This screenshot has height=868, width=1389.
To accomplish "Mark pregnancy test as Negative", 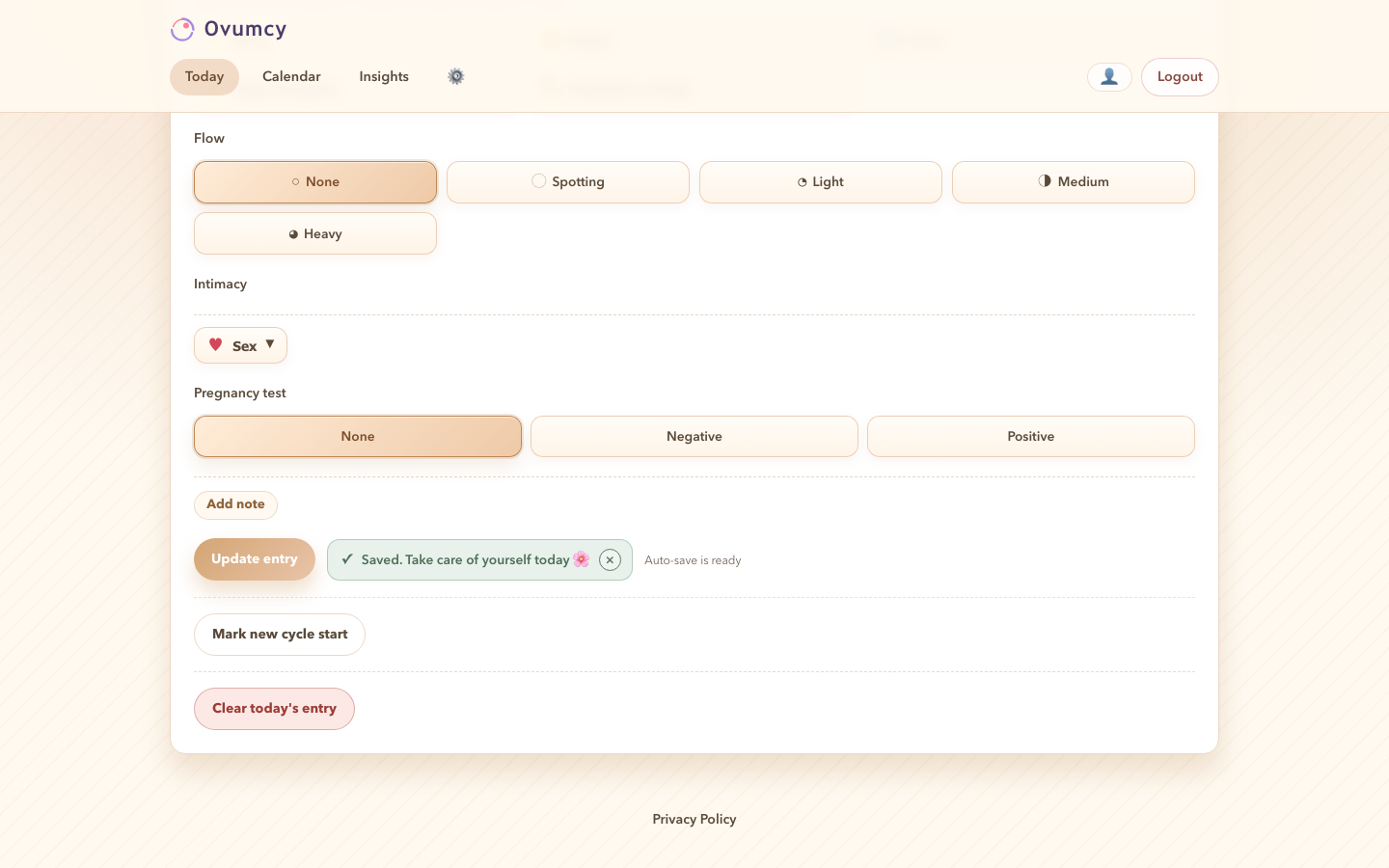I will point(694,437).
